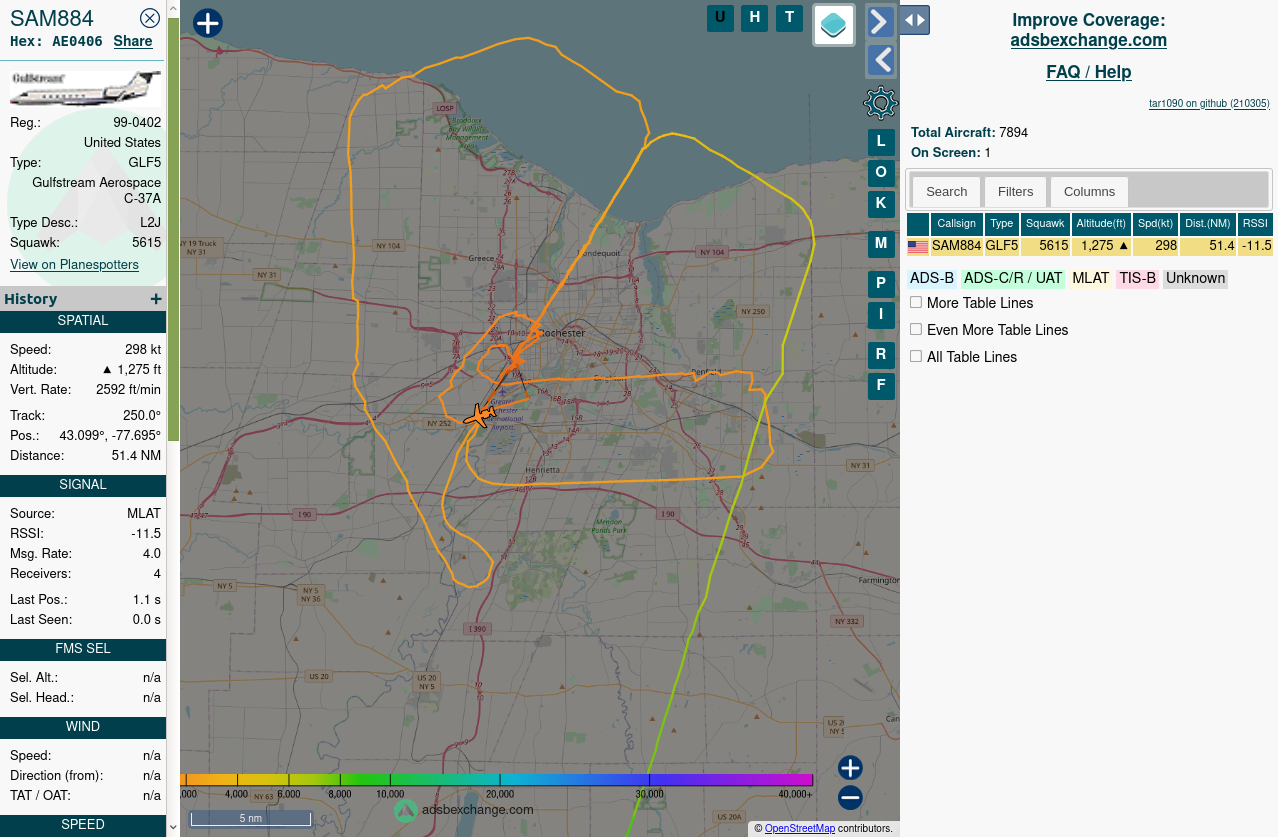The width and height of the screenshot is (1278, 837).
Task: Toggle the L map button
Action: (x=881, y=142)
